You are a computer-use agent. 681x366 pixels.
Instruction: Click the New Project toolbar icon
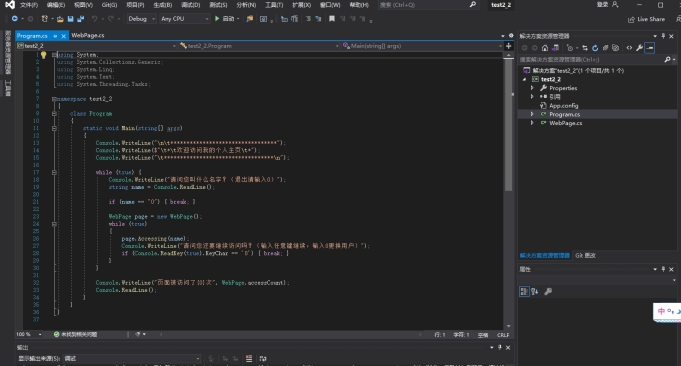(x=44, y=19)
